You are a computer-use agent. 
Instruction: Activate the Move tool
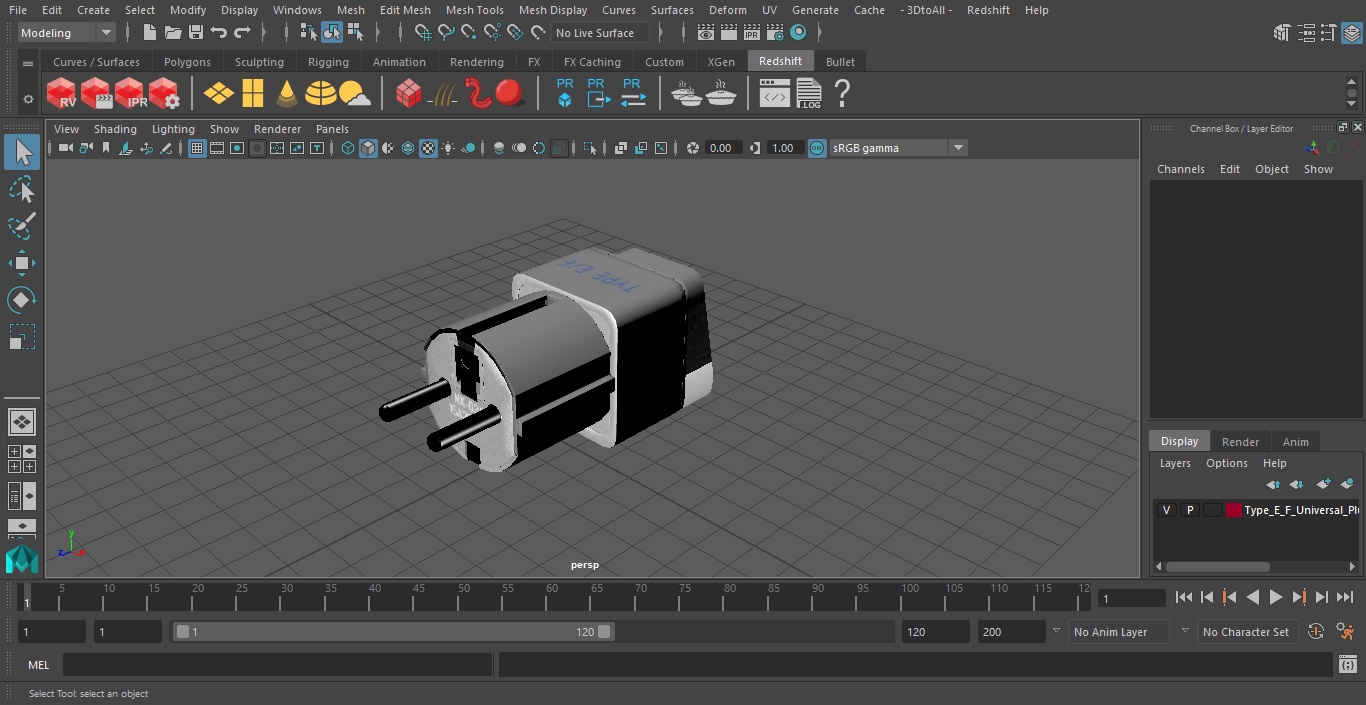(22, 264)
